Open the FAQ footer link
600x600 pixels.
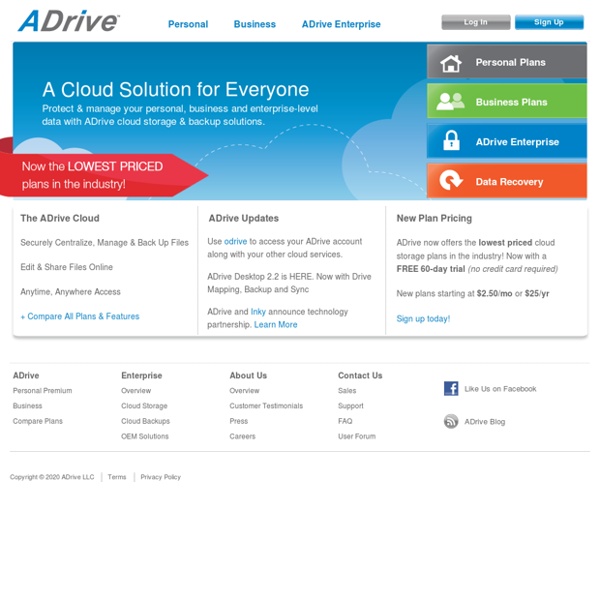click(x=345, y=421)
